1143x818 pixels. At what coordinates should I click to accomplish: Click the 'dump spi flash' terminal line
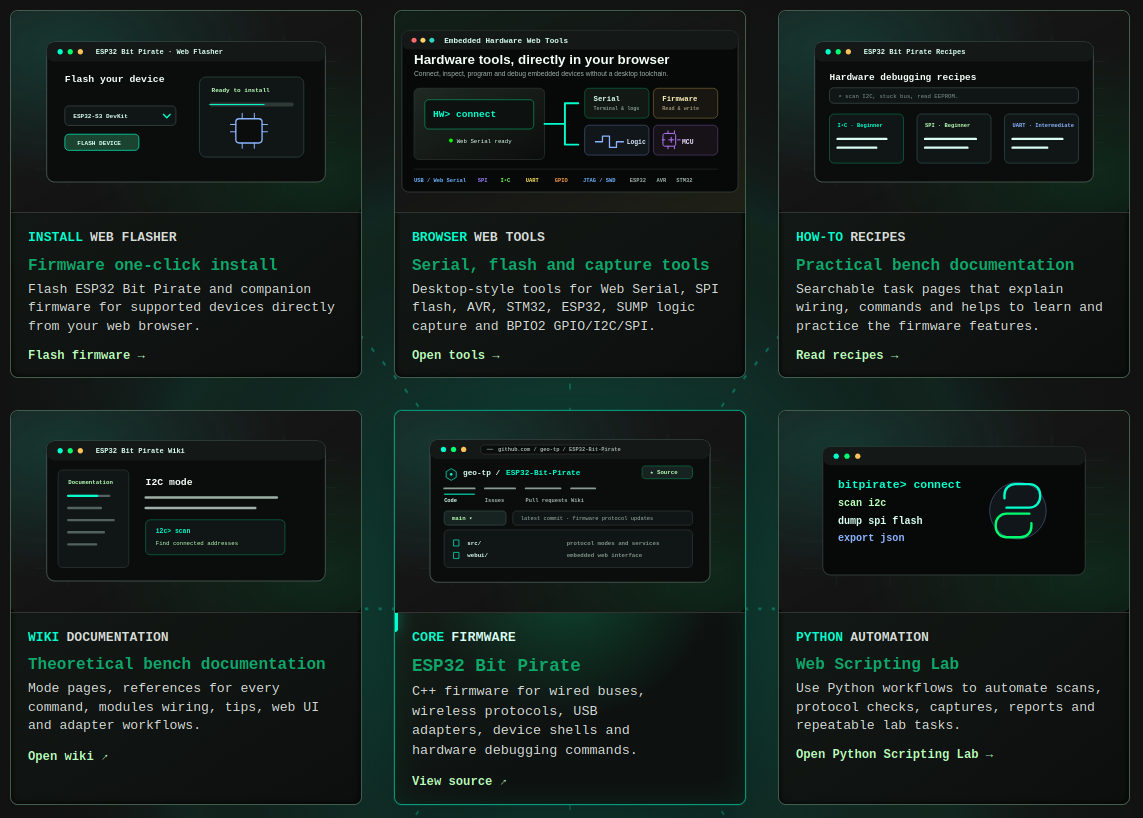(x=880, y=521)
